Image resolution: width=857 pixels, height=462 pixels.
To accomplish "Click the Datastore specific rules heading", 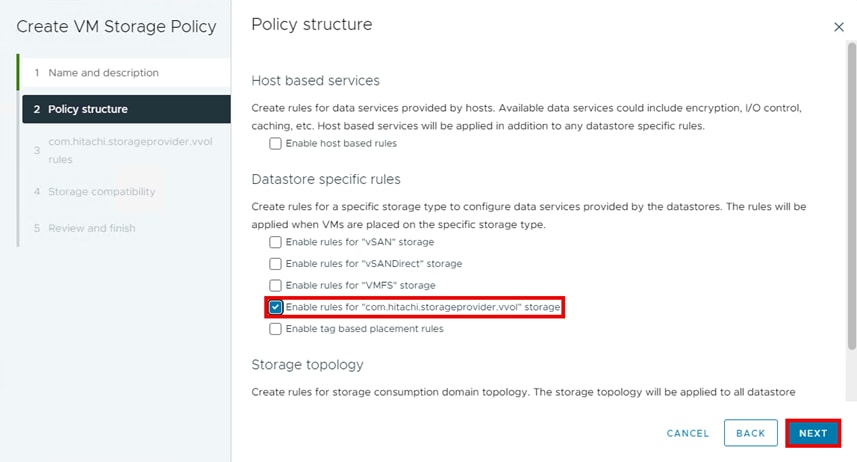I will [326, 179].
